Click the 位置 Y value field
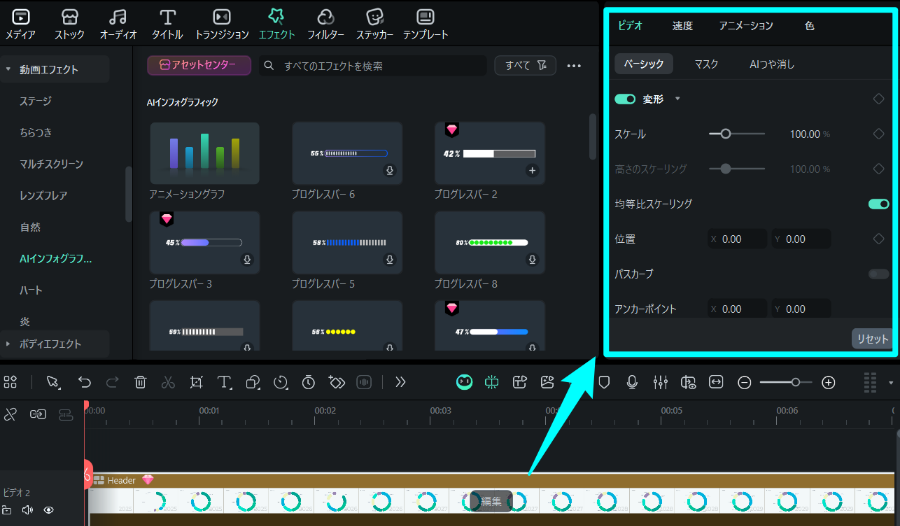The image size is (900, 526). click(801, 239)
